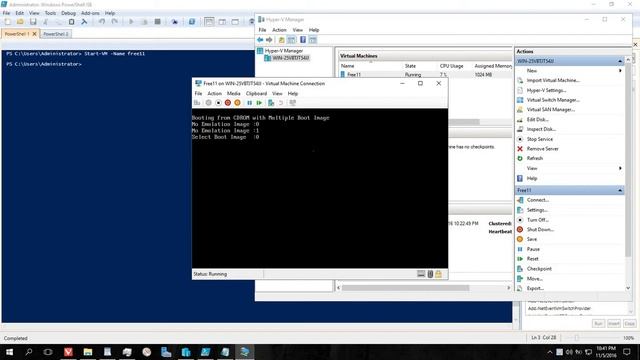640x360 pixels.
Task: Open Virtual Switch Manager action
Action: 553,100
